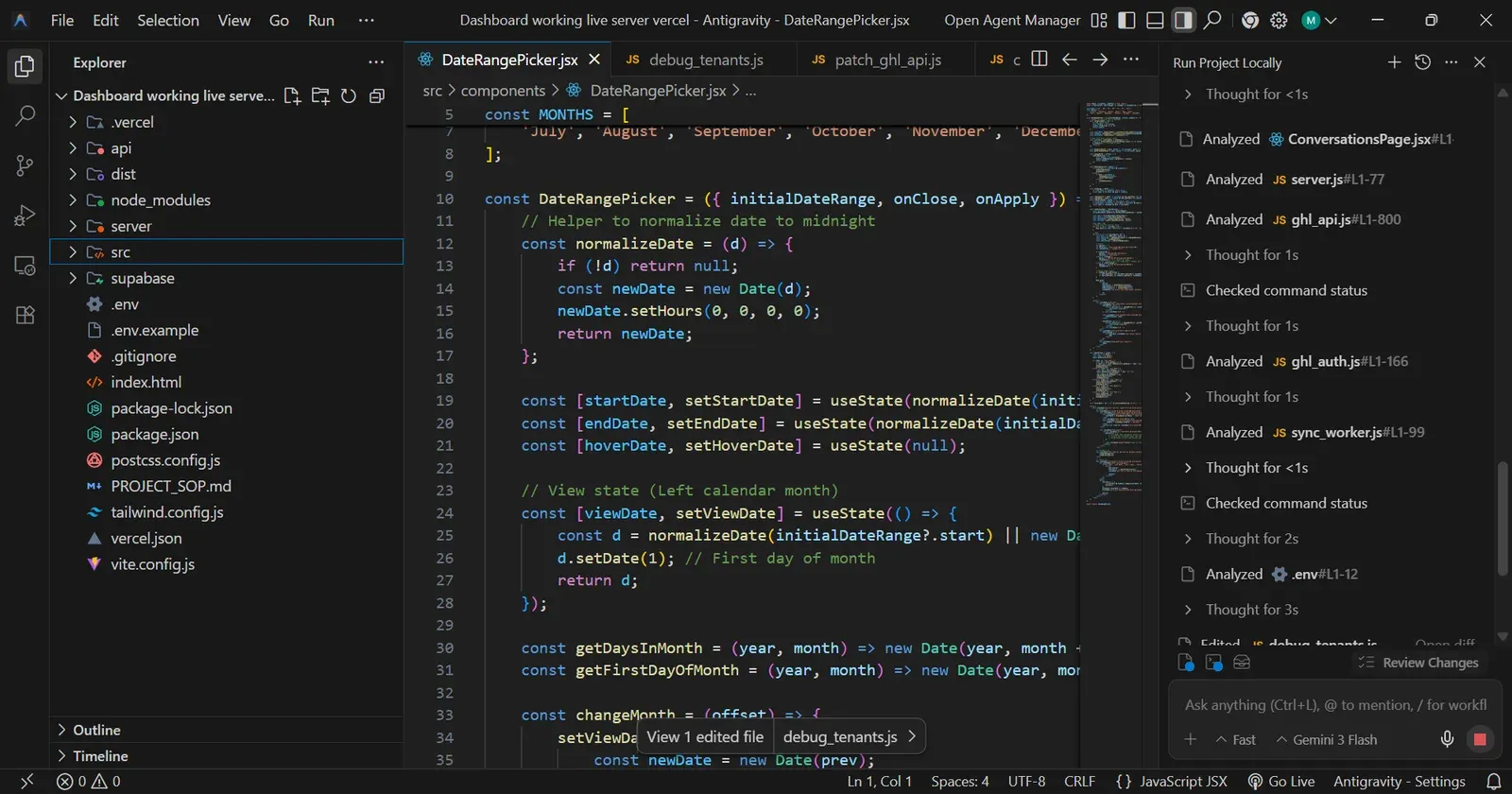Expand the Timeline section
The width and height of the screenshot is (1512, 794).
[226, 756]
